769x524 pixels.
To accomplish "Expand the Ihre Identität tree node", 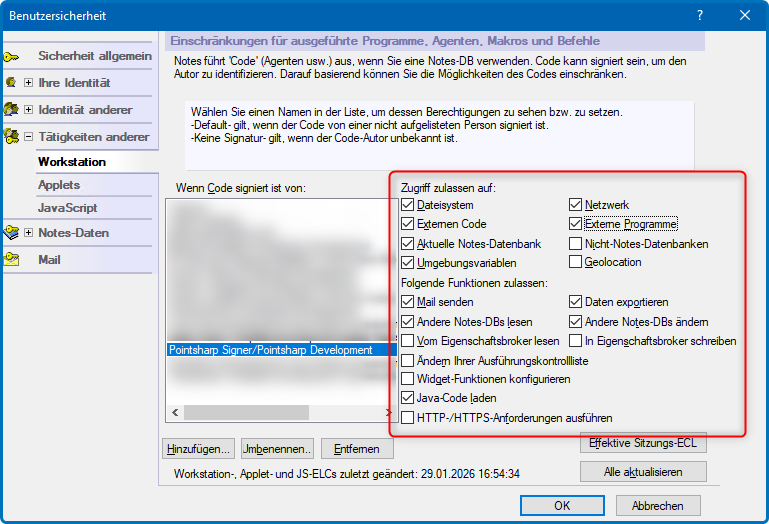I will click(x=28, y=82).
